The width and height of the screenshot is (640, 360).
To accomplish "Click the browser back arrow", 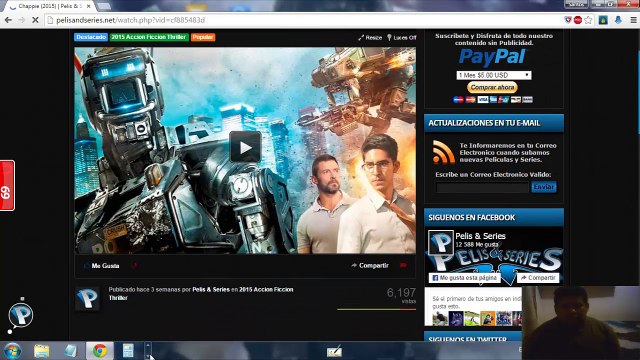I will (x=8, y=20).
